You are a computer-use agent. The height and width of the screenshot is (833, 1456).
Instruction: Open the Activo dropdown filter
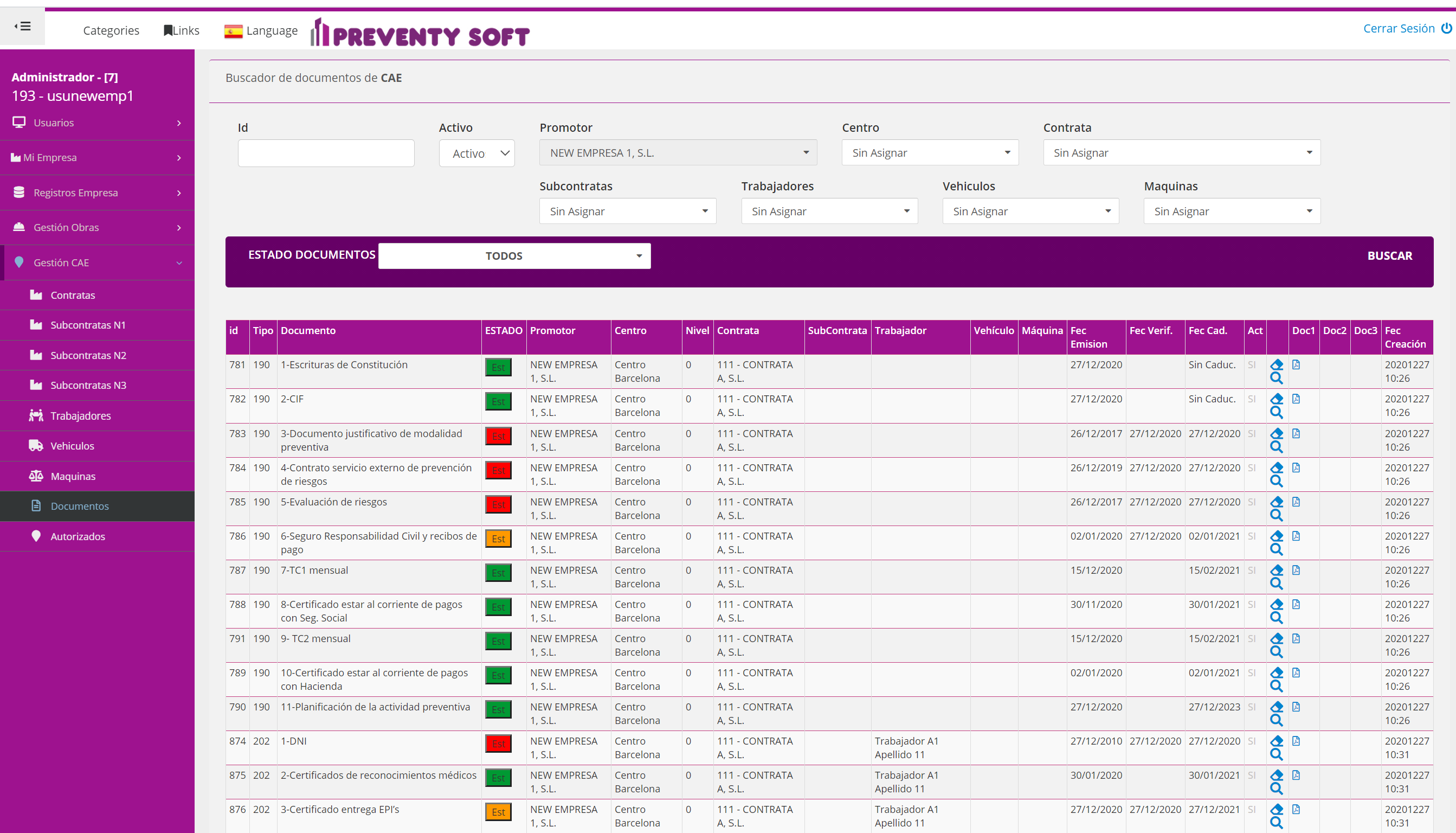476,153
